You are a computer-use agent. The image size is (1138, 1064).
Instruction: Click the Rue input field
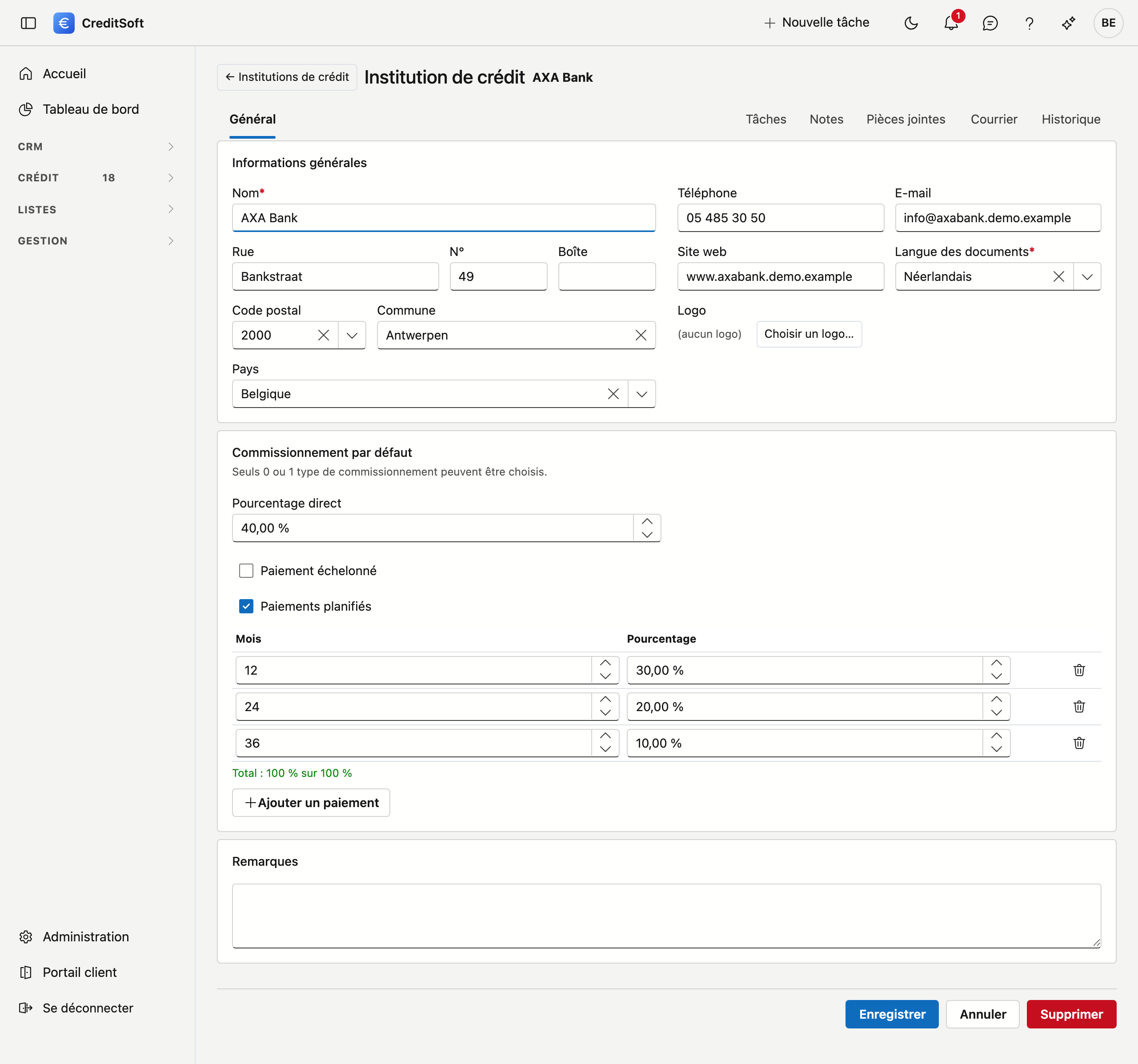coord(336,276)
